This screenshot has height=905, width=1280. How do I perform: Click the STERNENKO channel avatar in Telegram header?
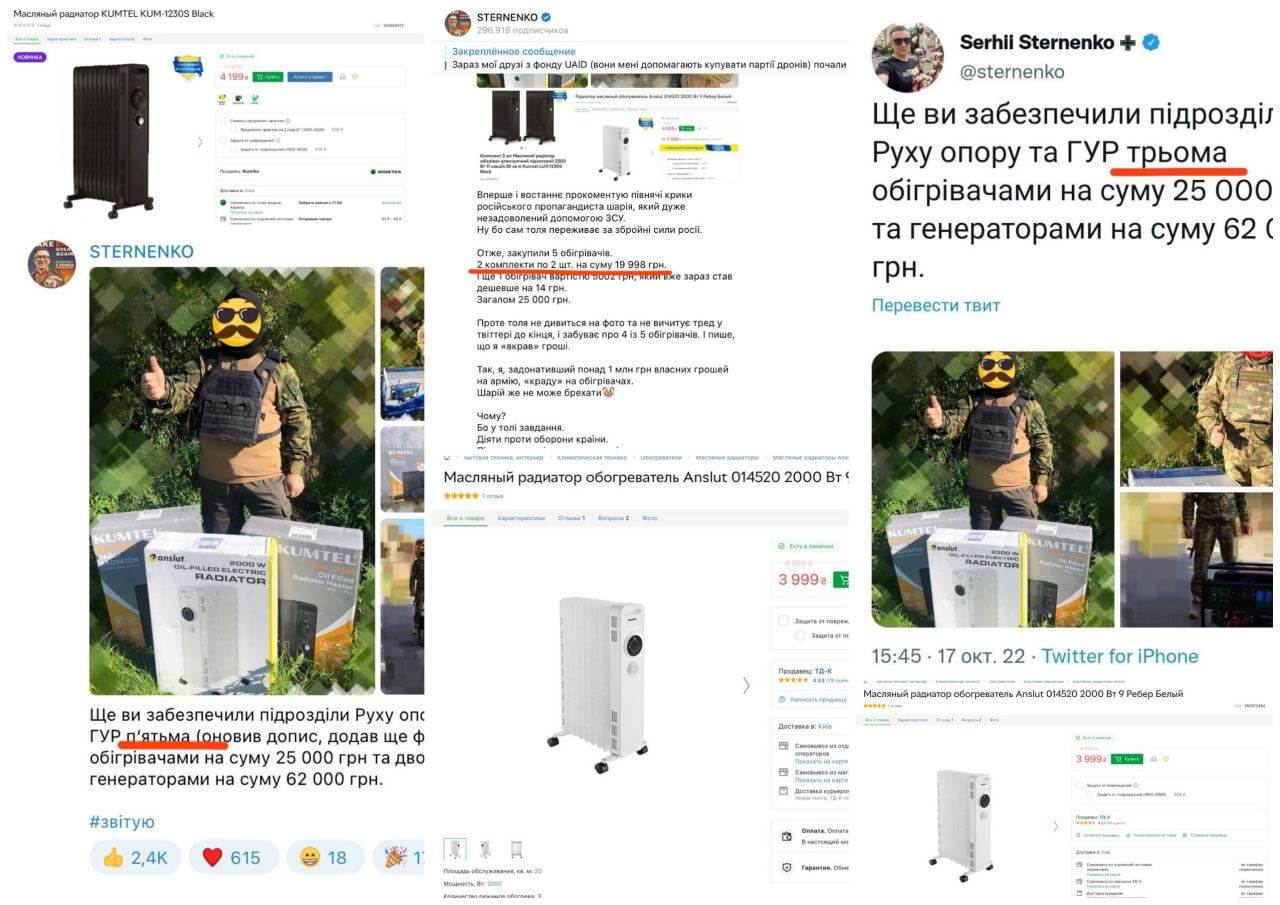coord(458,23)
